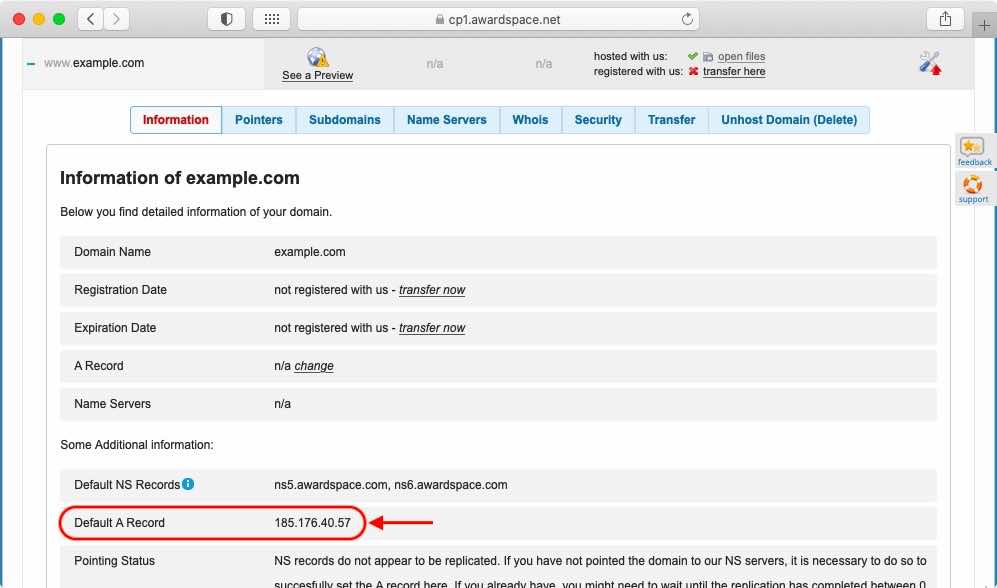
Task: Click the transfer now link for Registration Date
Action: click(432, 290)
